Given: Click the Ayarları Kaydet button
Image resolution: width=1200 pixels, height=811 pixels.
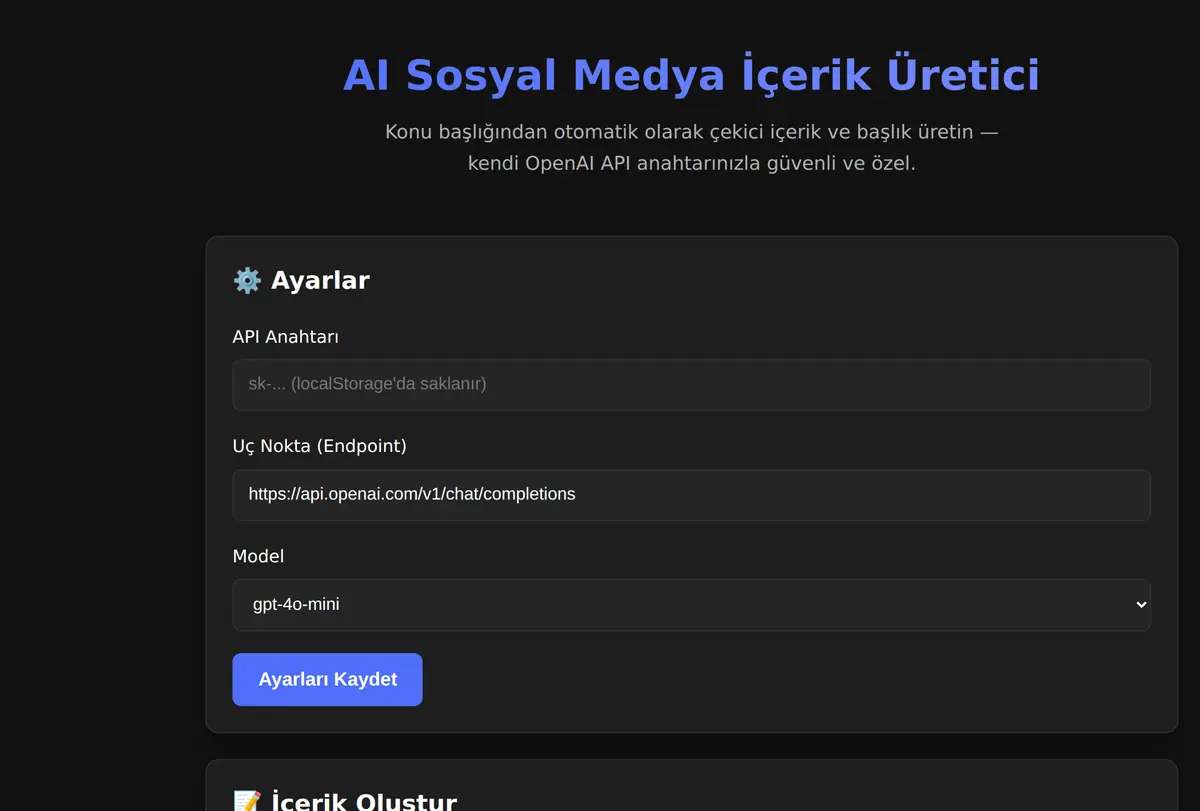Looking at the screenshot, I should click(327, 680).
